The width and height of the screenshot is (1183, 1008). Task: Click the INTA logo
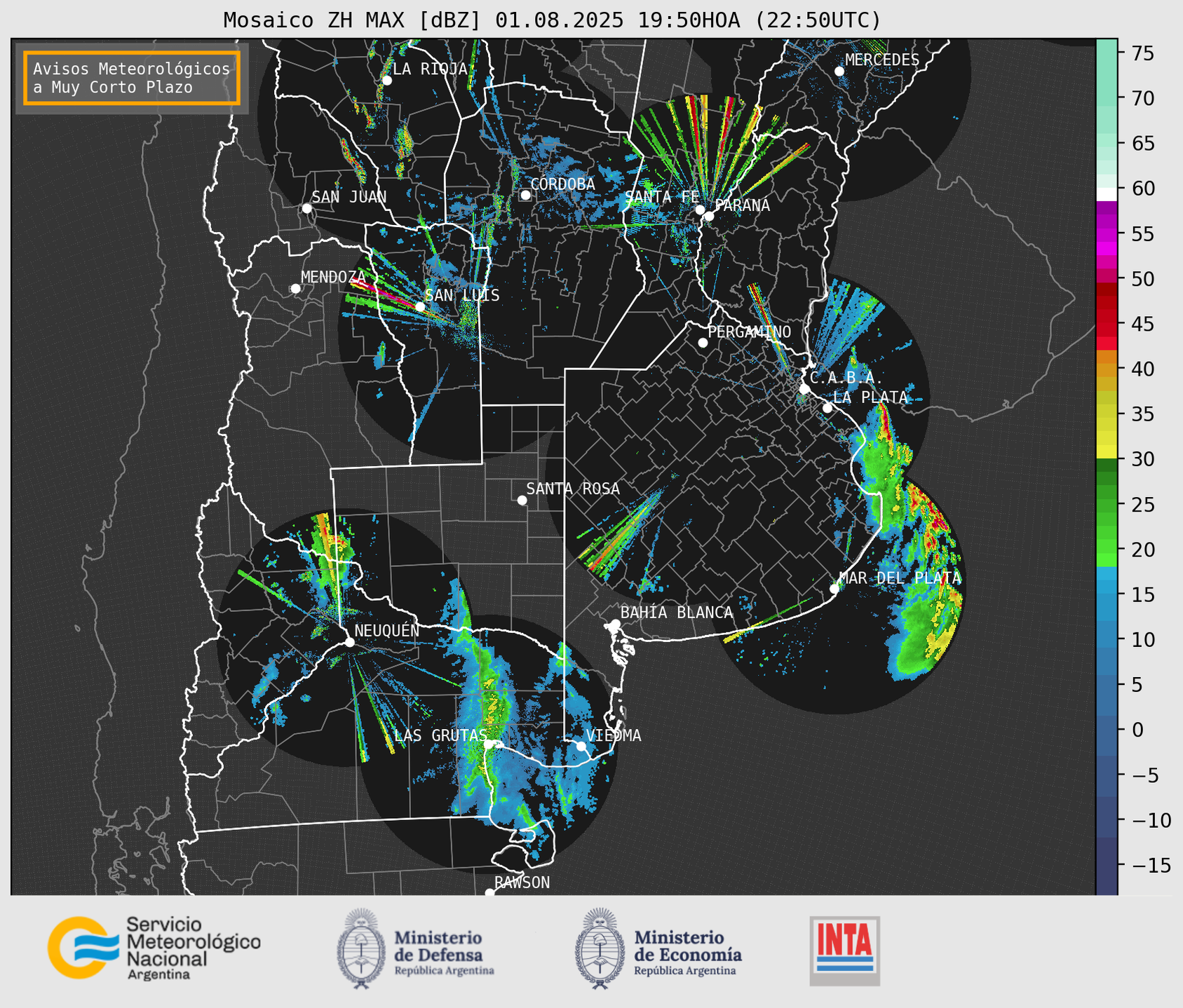tap(845, 951)
